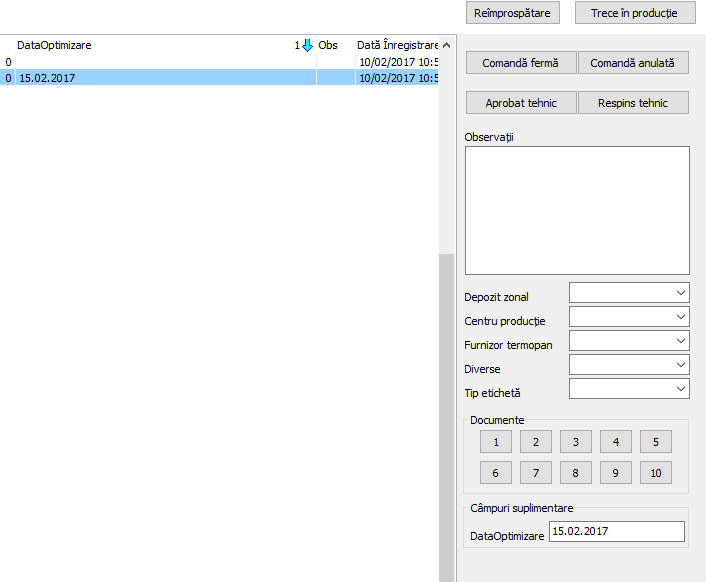Viewport: 706px width, 582px height.
Task: Approve with Aprobat tehnic button
Action: pyautogui.click(x=520, y=103)
